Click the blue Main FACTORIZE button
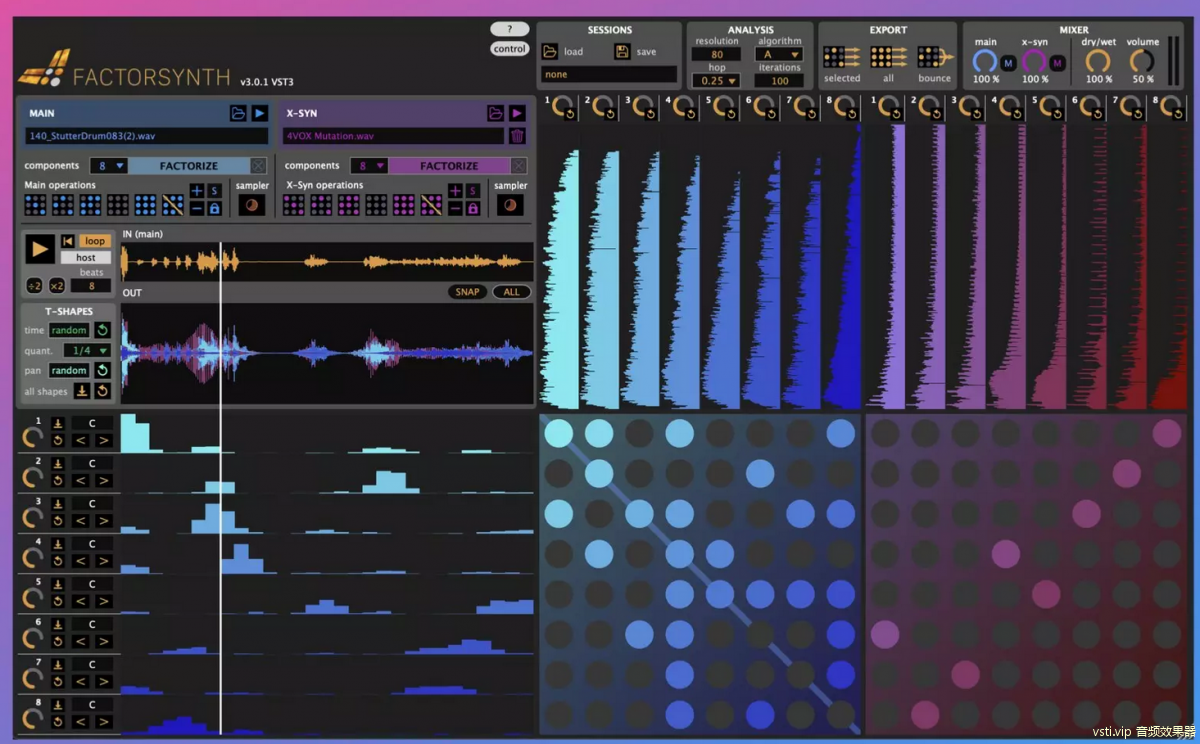Screen dimensions: 1200x744 click(189, 166)
